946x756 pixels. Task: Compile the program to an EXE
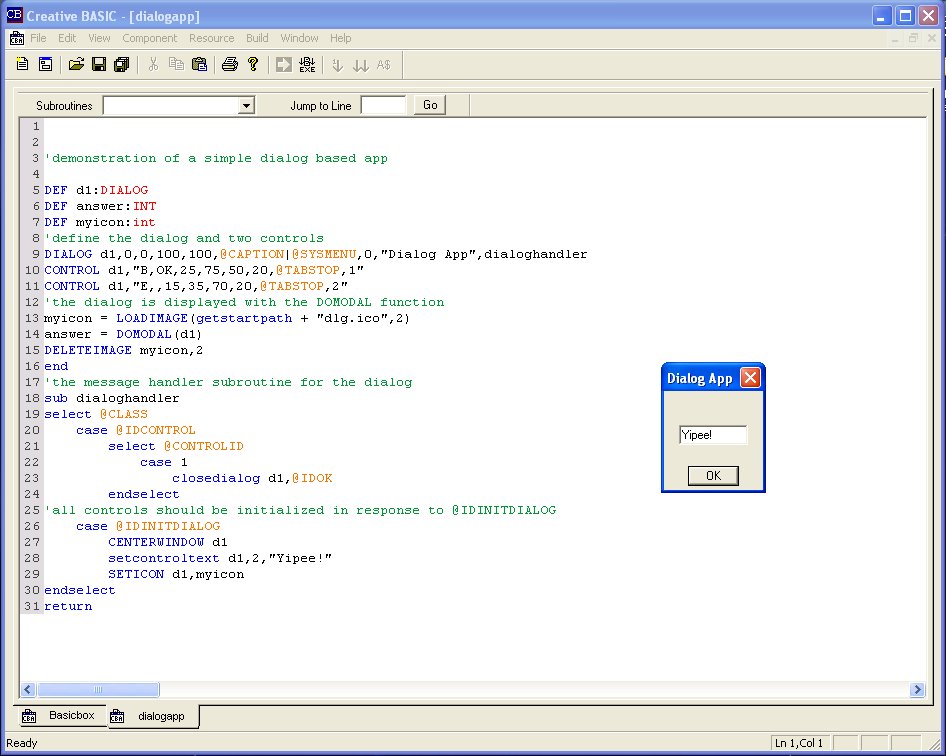pos(307,64)
